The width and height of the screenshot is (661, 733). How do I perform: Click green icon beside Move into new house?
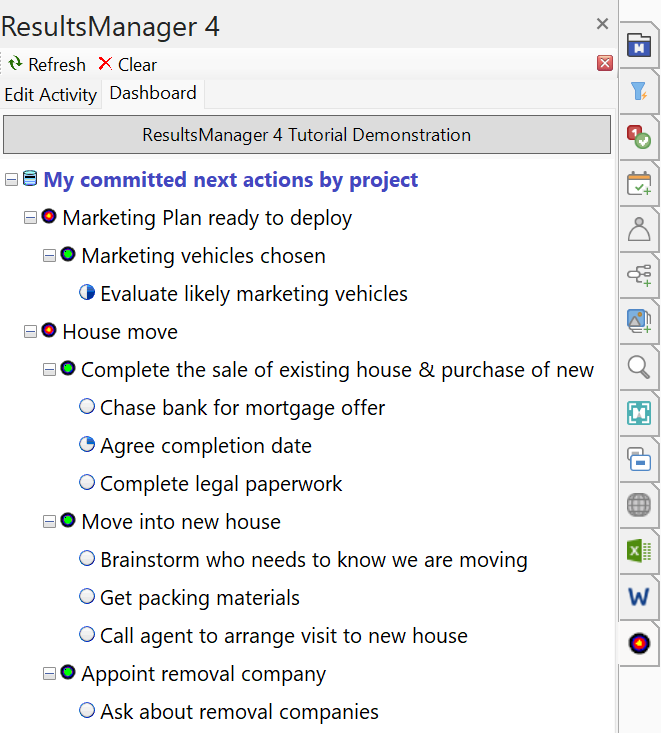[68, 520]
